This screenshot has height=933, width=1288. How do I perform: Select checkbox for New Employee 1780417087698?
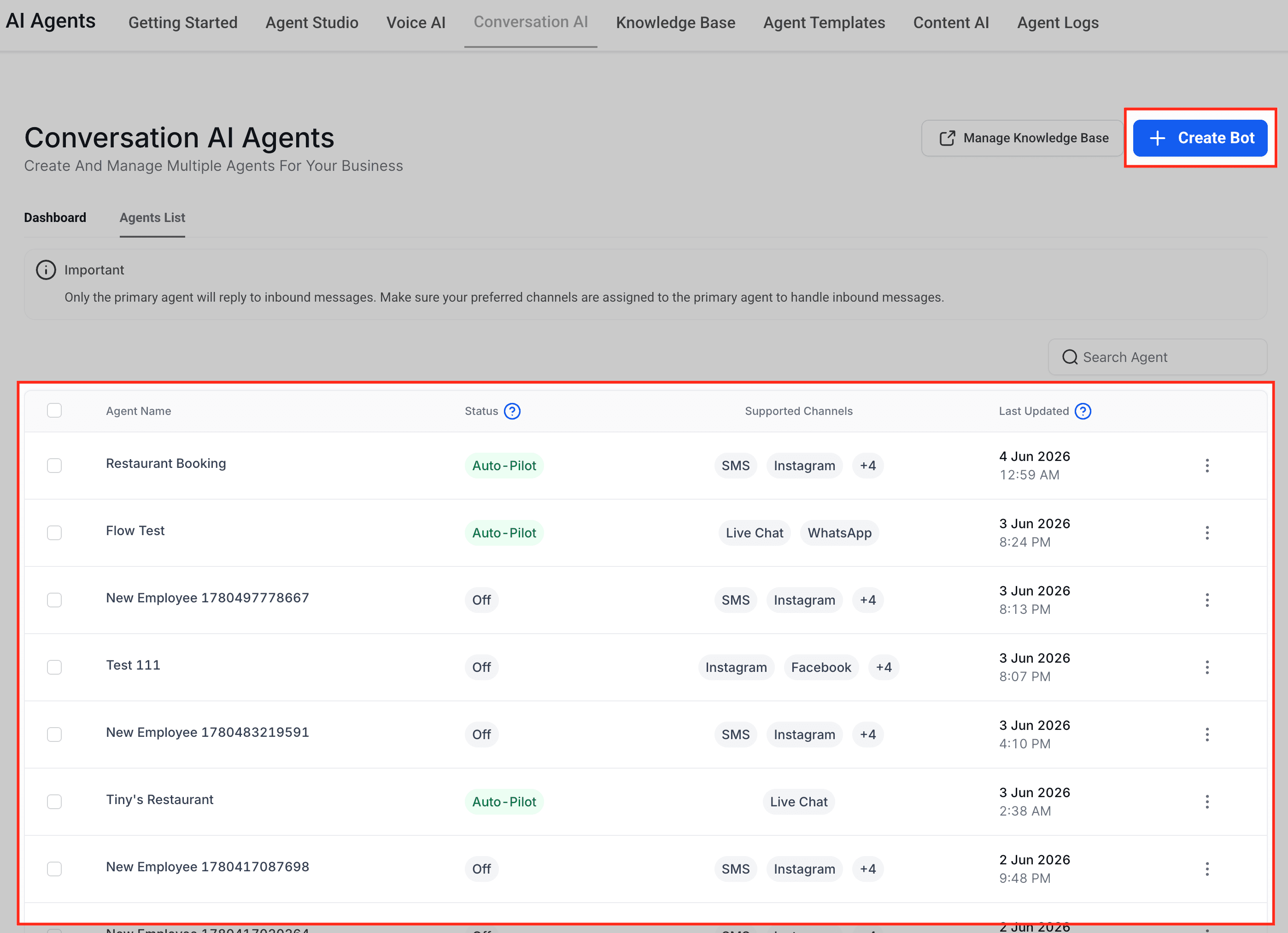coord(54,869)
